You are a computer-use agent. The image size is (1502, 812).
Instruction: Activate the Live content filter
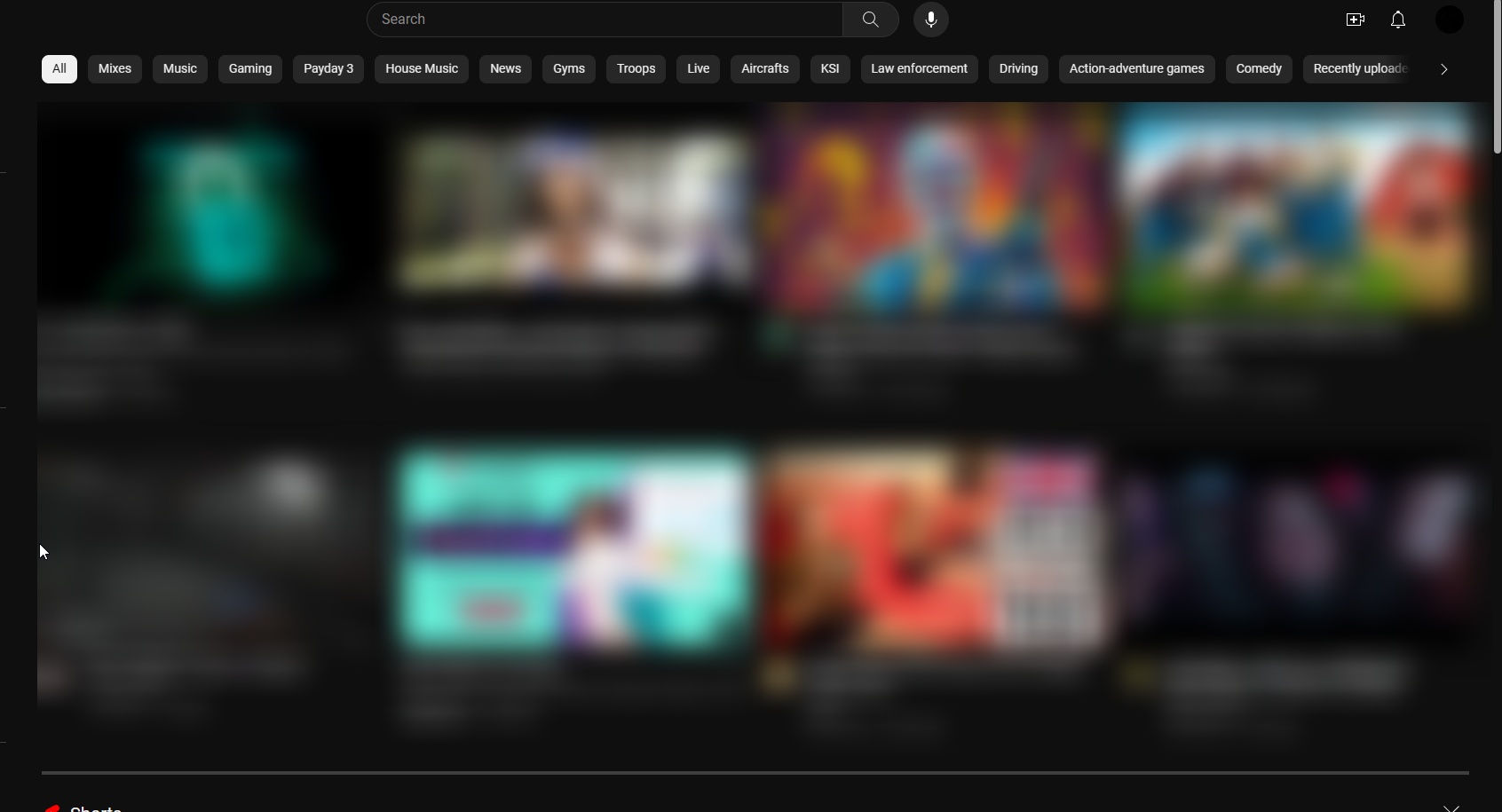pyautogui.click(x=697, y=68)
